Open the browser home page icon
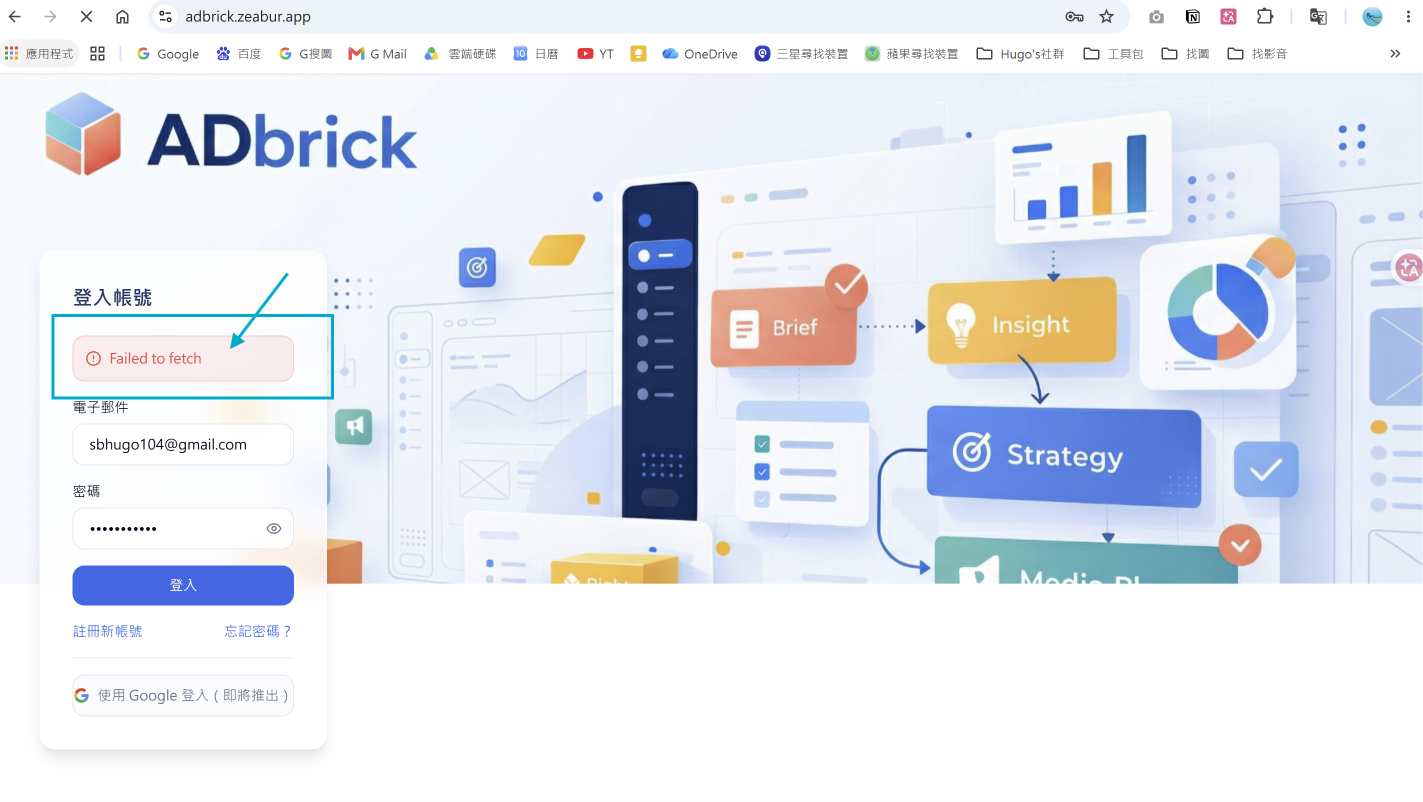This screenshot has width=1423, height=802. (122, 17)
